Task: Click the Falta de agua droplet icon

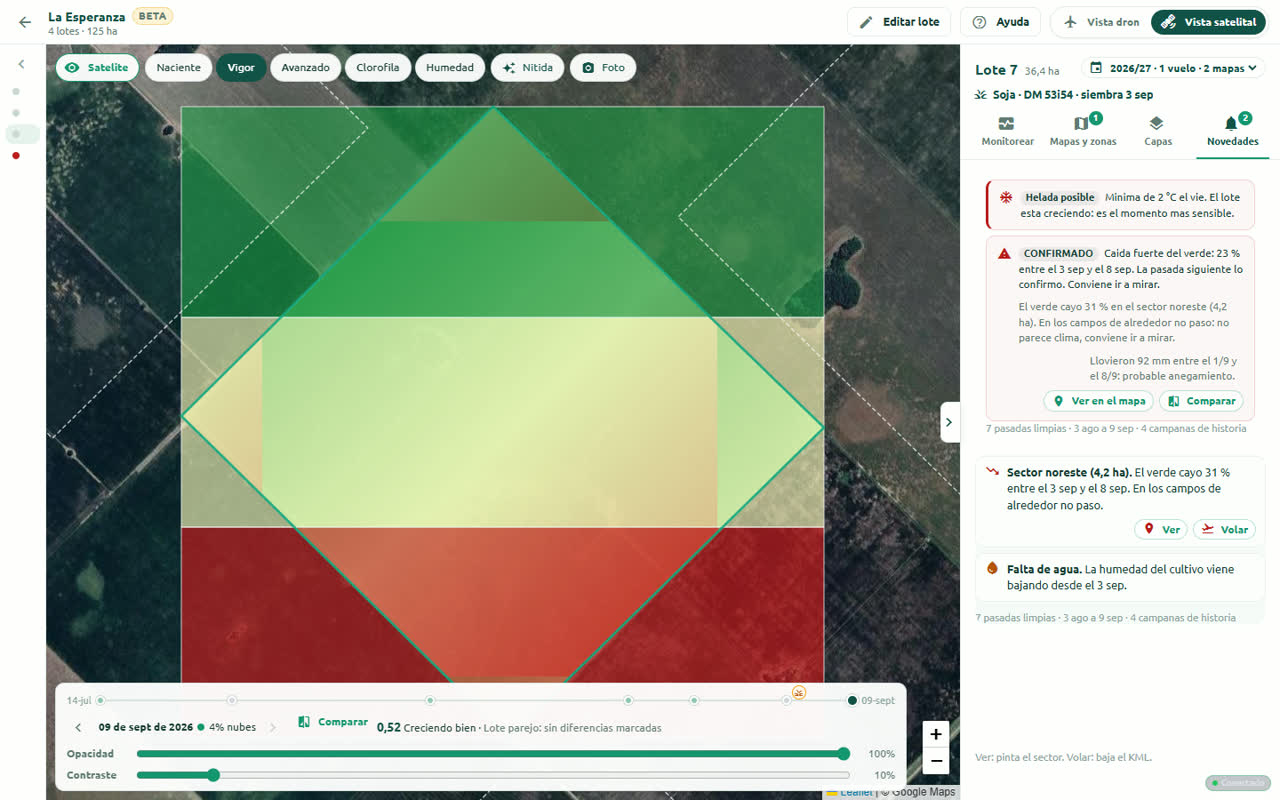Action: [993, 568]
